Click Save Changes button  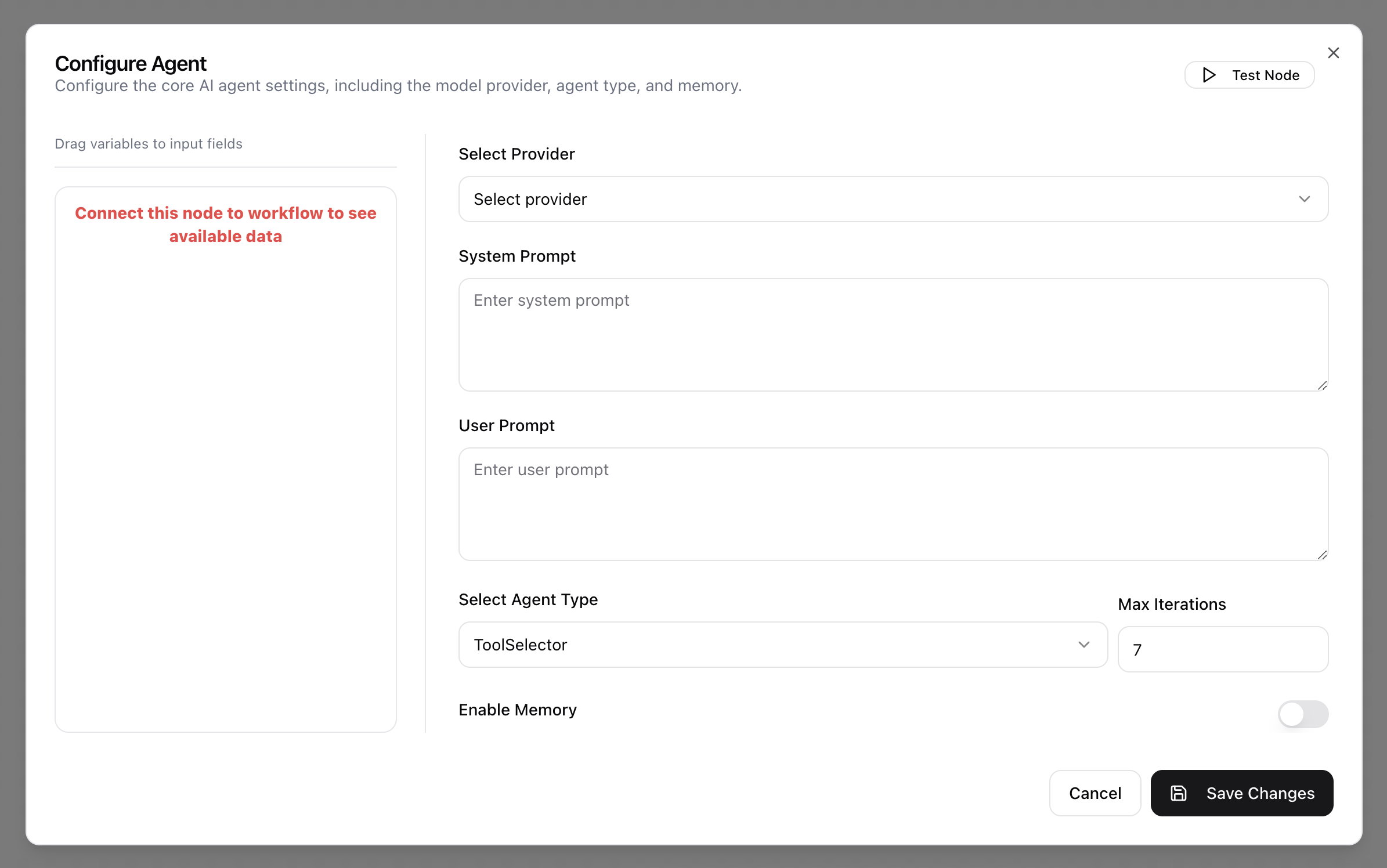tap(1241, 793)
